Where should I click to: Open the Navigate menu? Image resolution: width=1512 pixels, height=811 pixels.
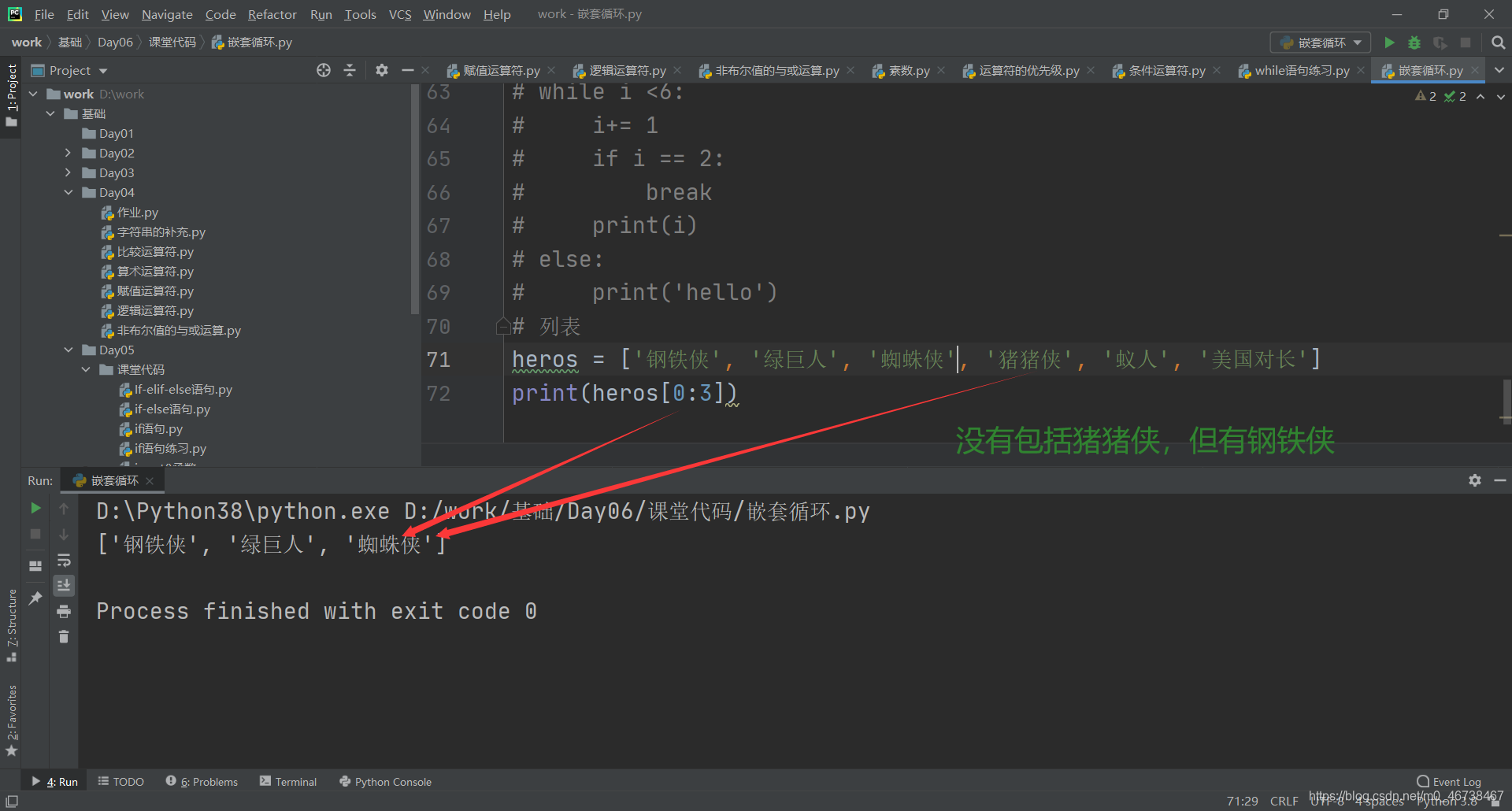(167, 14)
